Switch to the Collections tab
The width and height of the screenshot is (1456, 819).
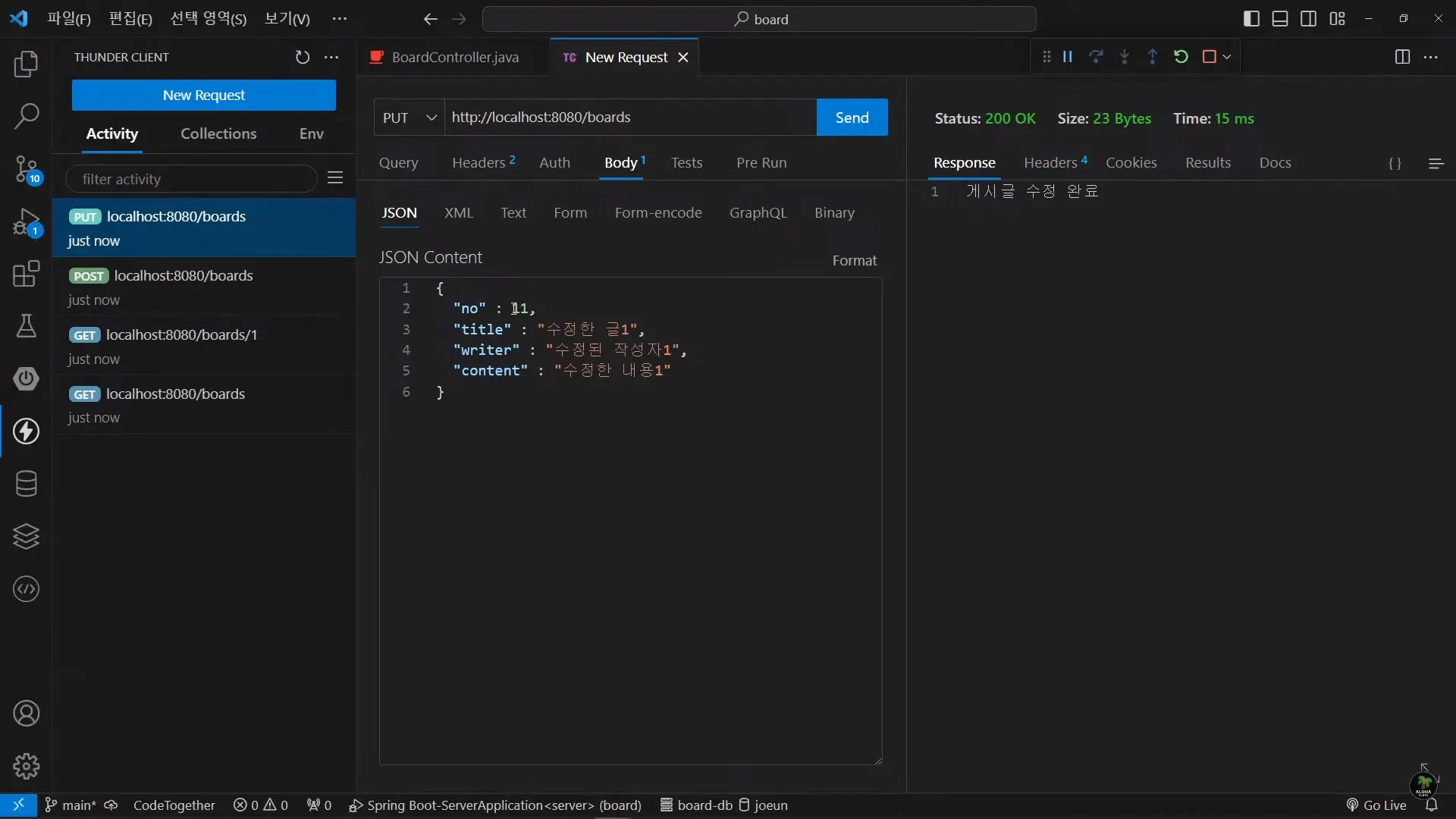218,133
